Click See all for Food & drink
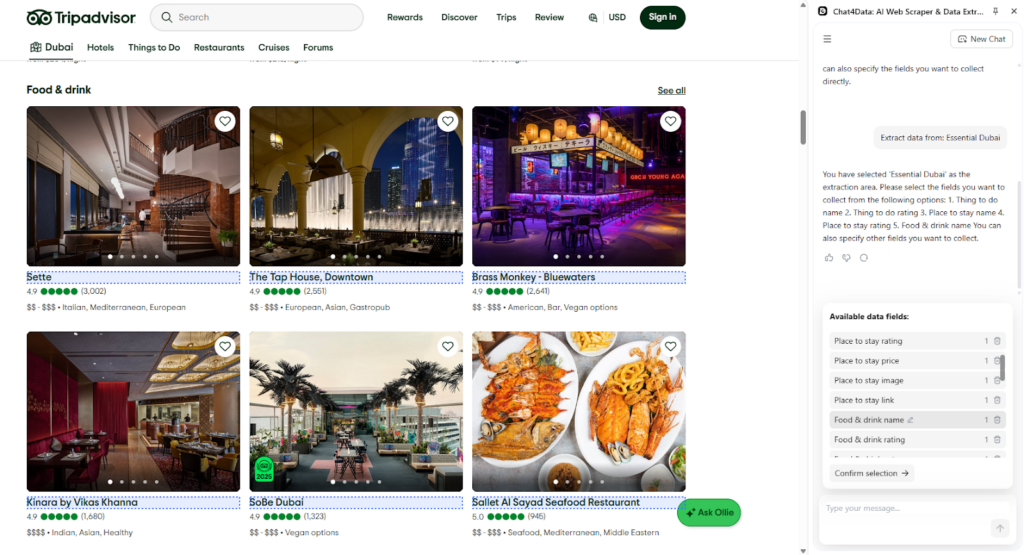Viewport: 1024px width, 555px height. [x=671, y=91]
